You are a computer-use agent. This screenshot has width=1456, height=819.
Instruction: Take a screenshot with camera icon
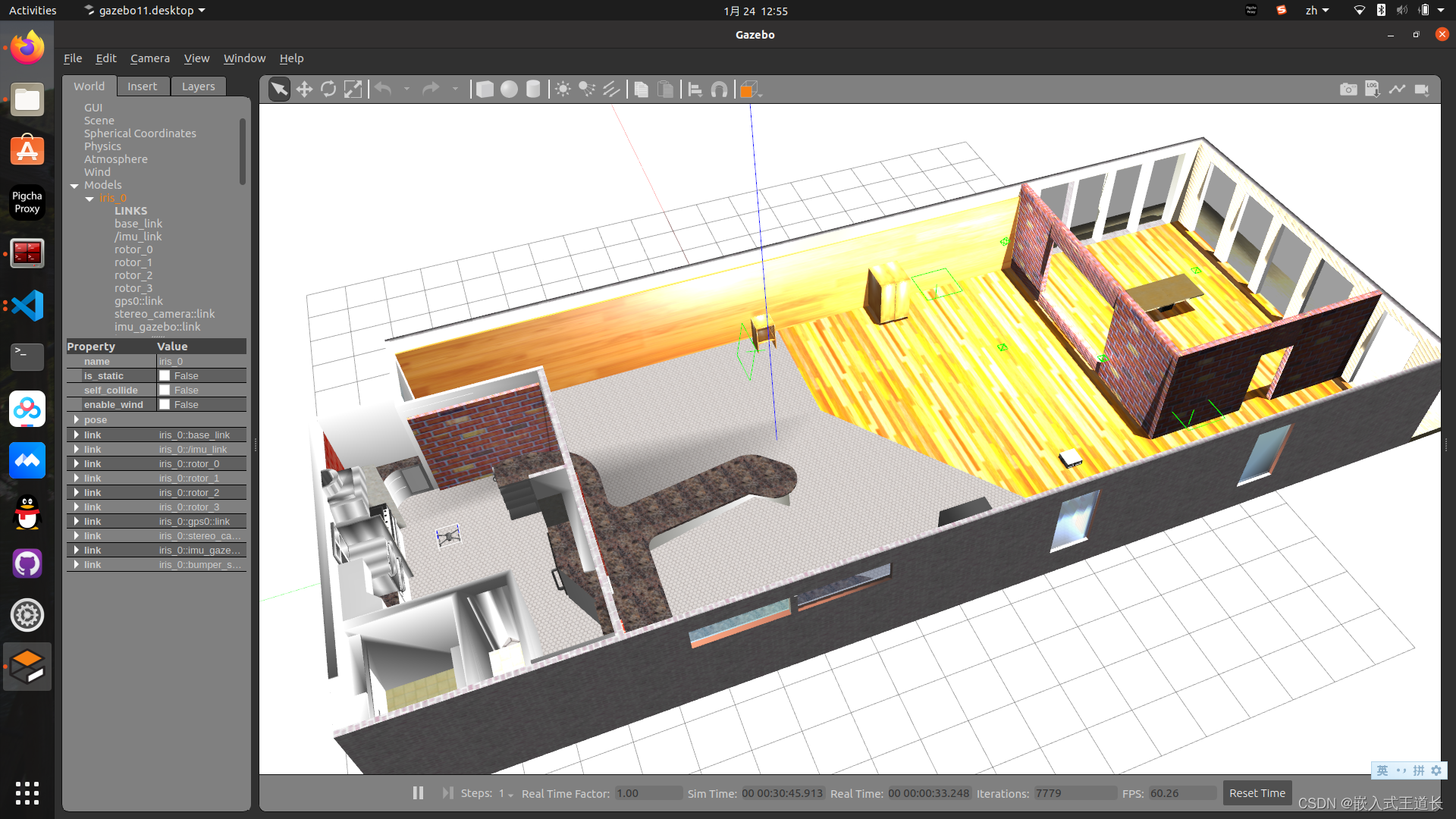(1348, 89)
